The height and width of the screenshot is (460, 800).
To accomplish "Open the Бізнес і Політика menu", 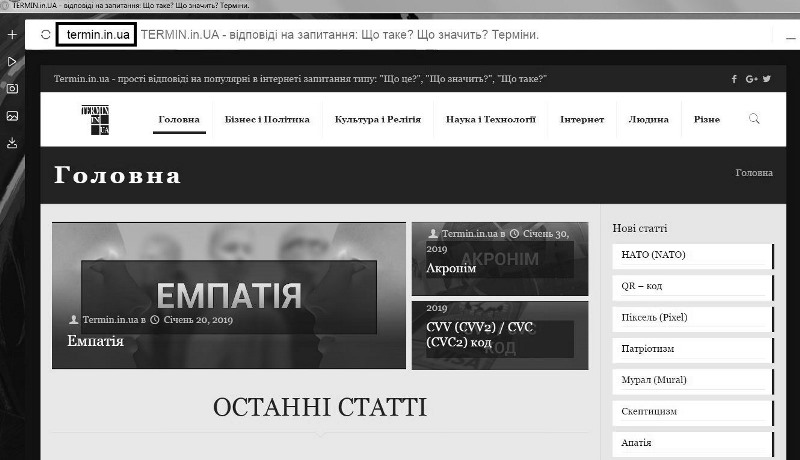I will [x=267, y=119].
